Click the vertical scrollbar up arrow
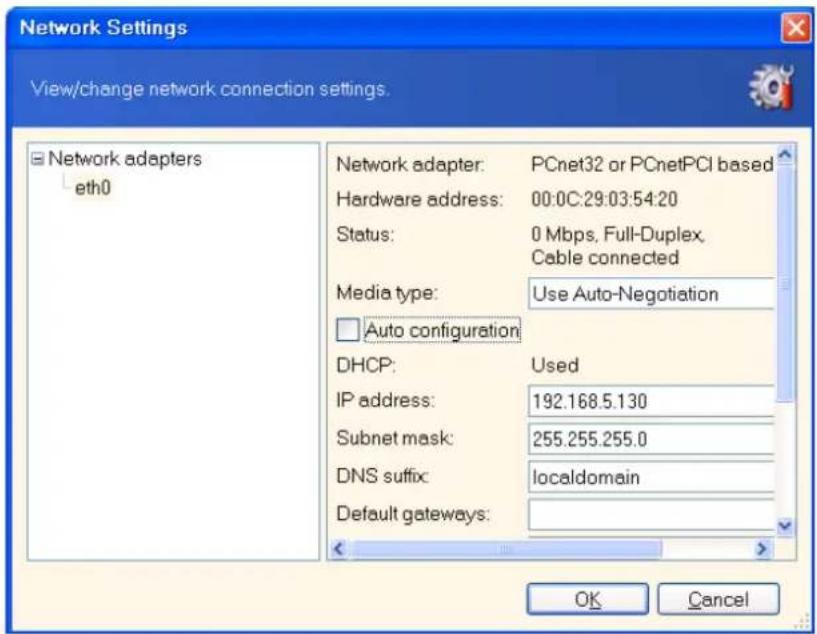The width and height of the screenshot is (817, 634). (785, 155)
